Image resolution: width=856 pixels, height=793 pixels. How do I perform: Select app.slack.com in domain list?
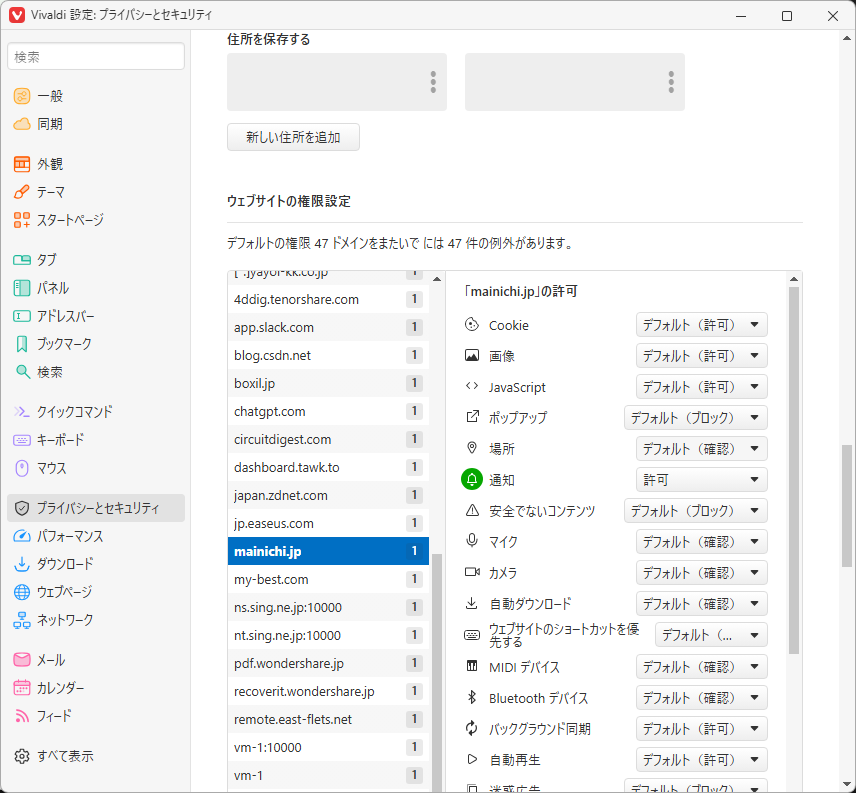(x=328, y=327)
